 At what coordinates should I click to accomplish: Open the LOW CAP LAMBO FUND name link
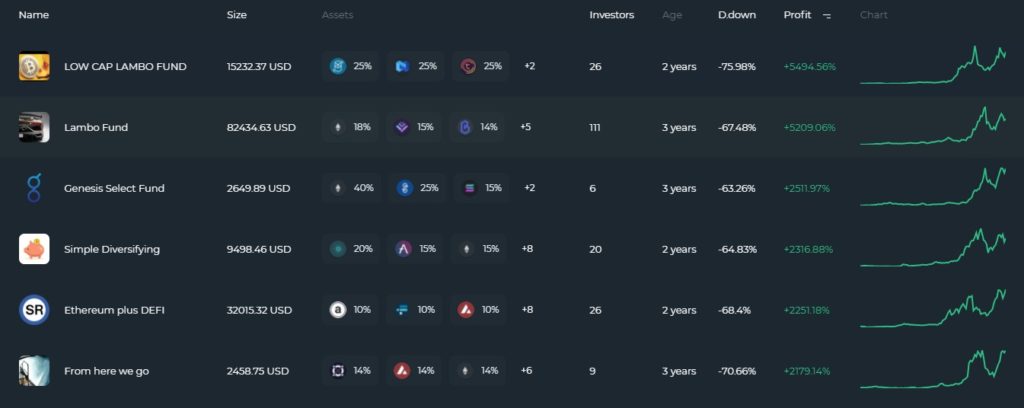tap(125, 67)
